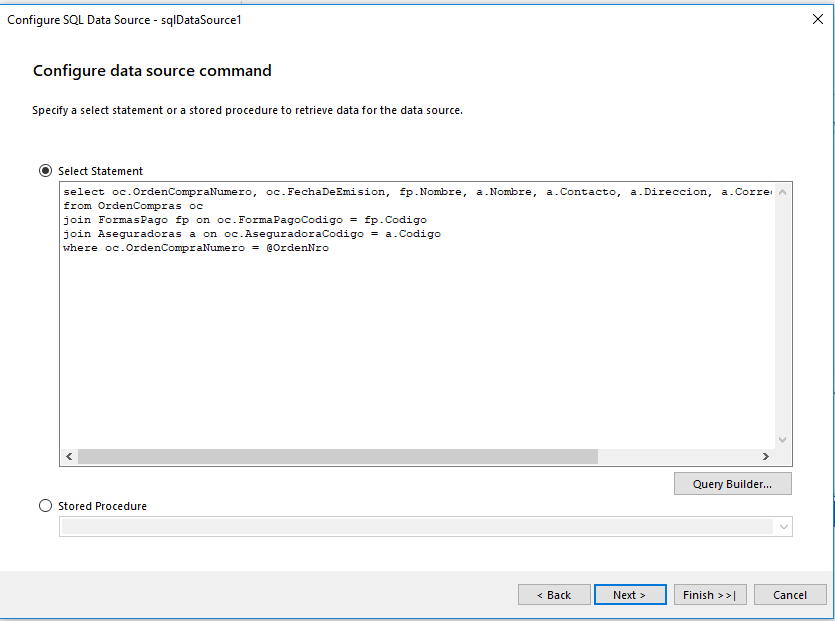Click the horizontal scrollbar right arrow
This screenshot has width=835, height=621.
(765, 456)
